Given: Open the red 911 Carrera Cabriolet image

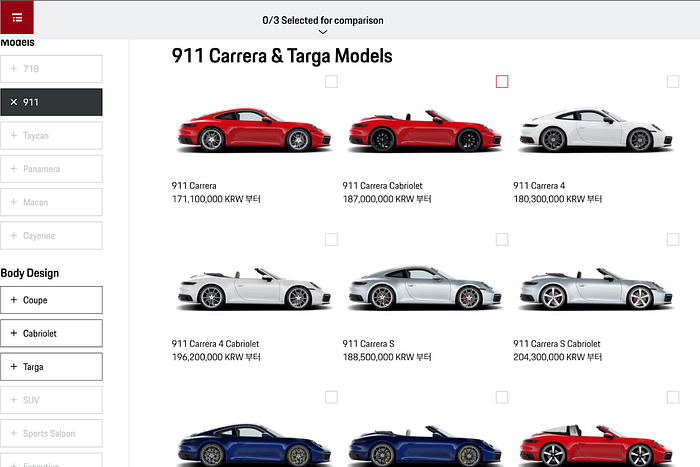Looking at the screenshot, I should pyautogui.click(x=425, y=130).
